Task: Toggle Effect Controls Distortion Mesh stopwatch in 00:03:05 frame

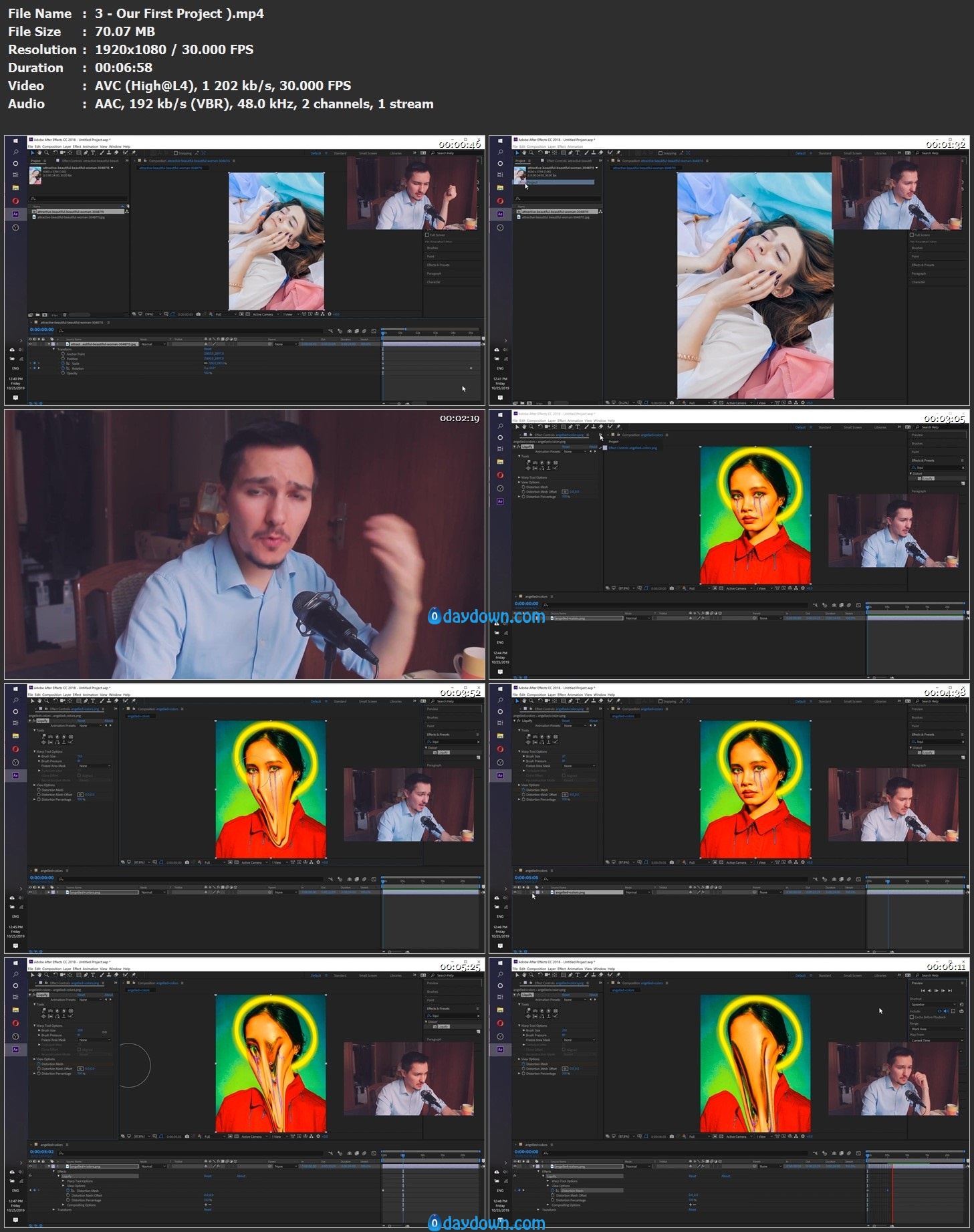Action: 523,487
